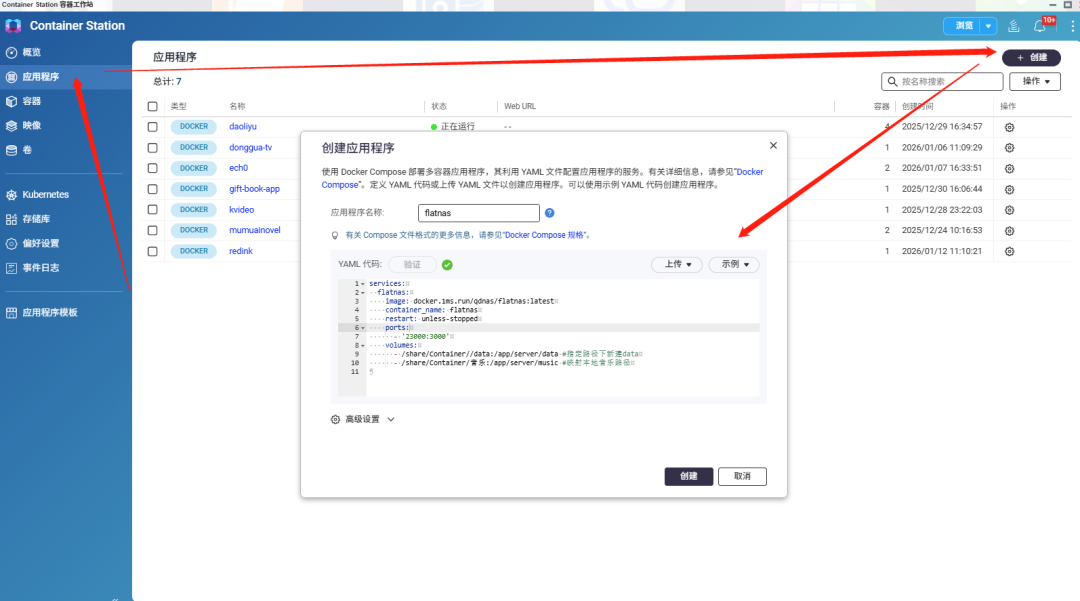This screenshot has height=601, width=1080.
Task: Open Kubernetes from the sidebar
Action: pos(45,194)
